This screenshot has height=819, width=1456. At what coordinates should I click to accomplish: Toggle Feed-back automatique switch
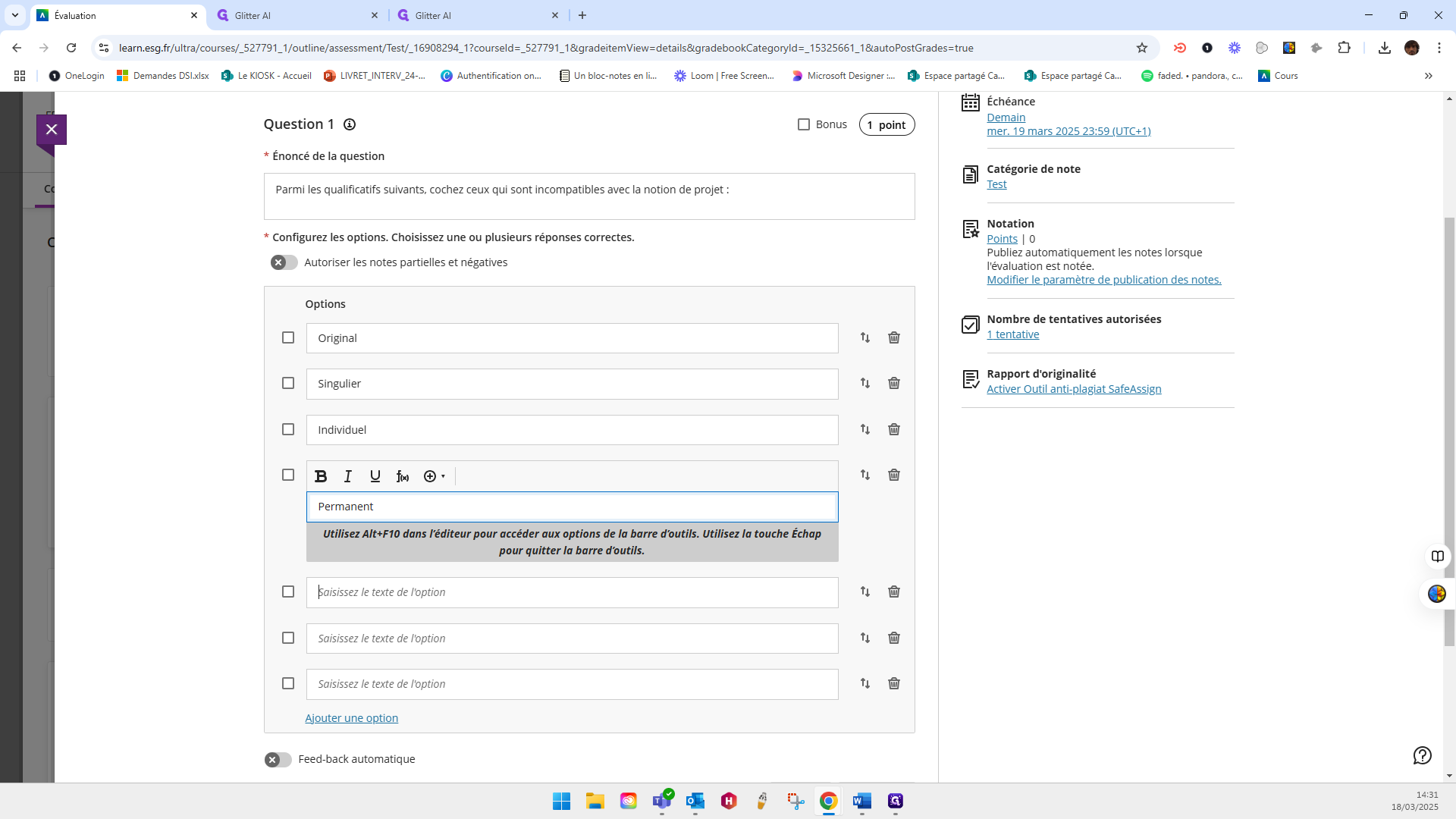pyautogui.click(x=278, y=759)
